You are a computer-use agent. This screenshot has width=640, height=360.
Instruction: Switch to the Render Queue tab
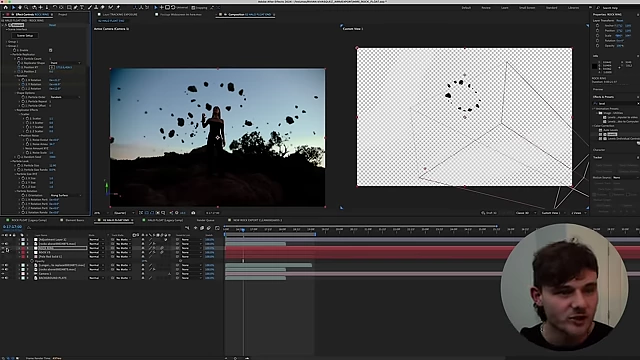(x=205, y=220)
